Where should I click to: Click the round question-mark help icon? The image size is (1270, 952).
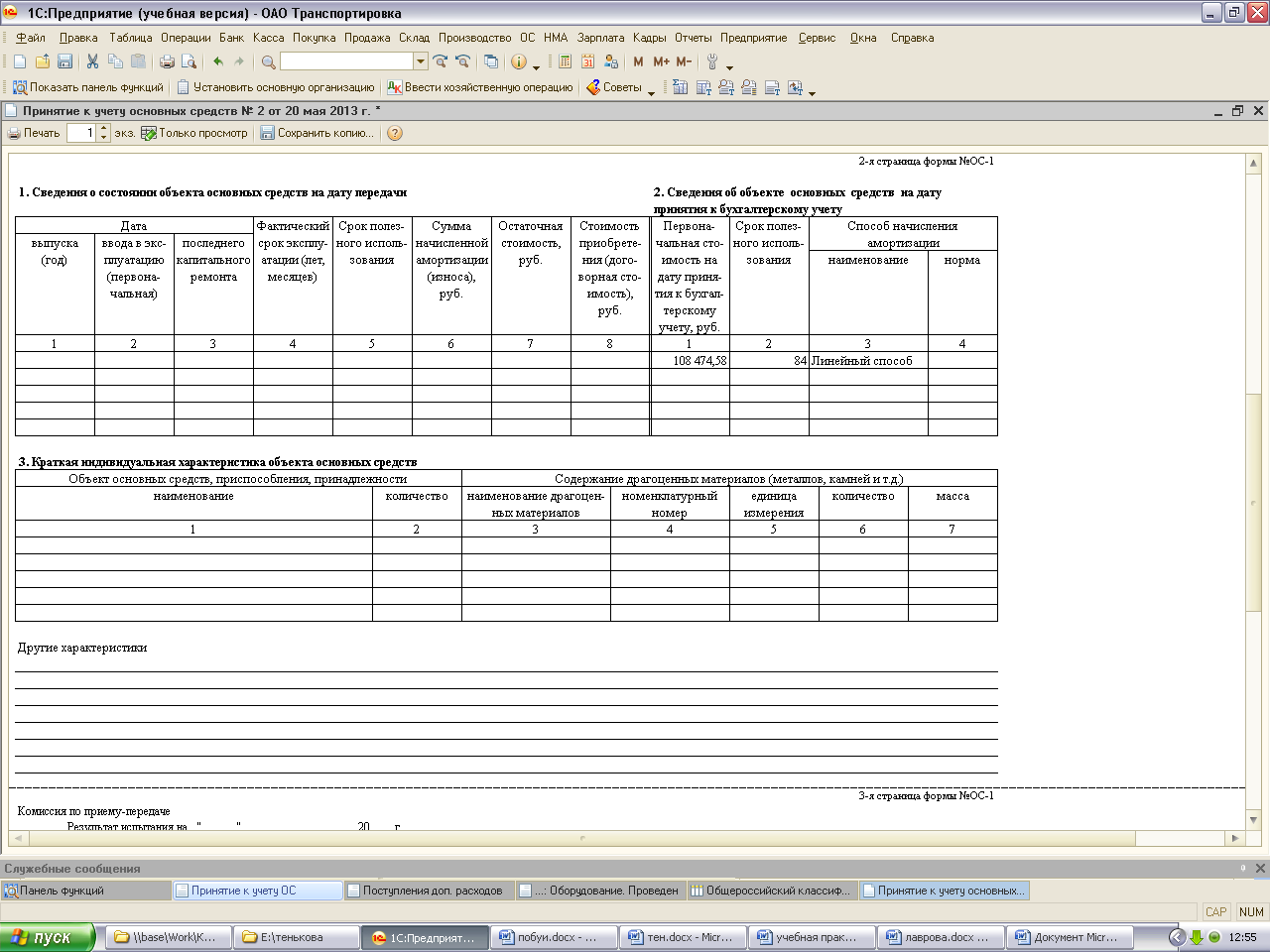tap(395, 133)
